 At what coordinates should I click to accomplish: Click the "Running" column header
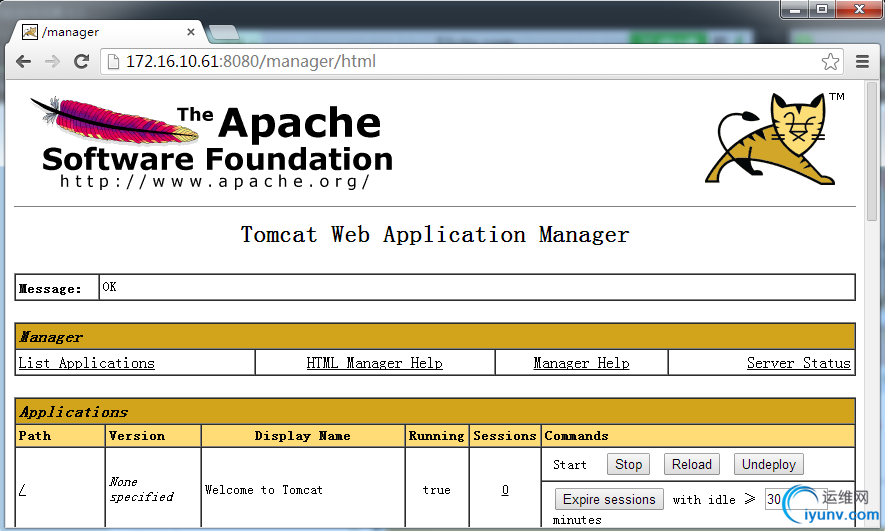click(436, 436)
